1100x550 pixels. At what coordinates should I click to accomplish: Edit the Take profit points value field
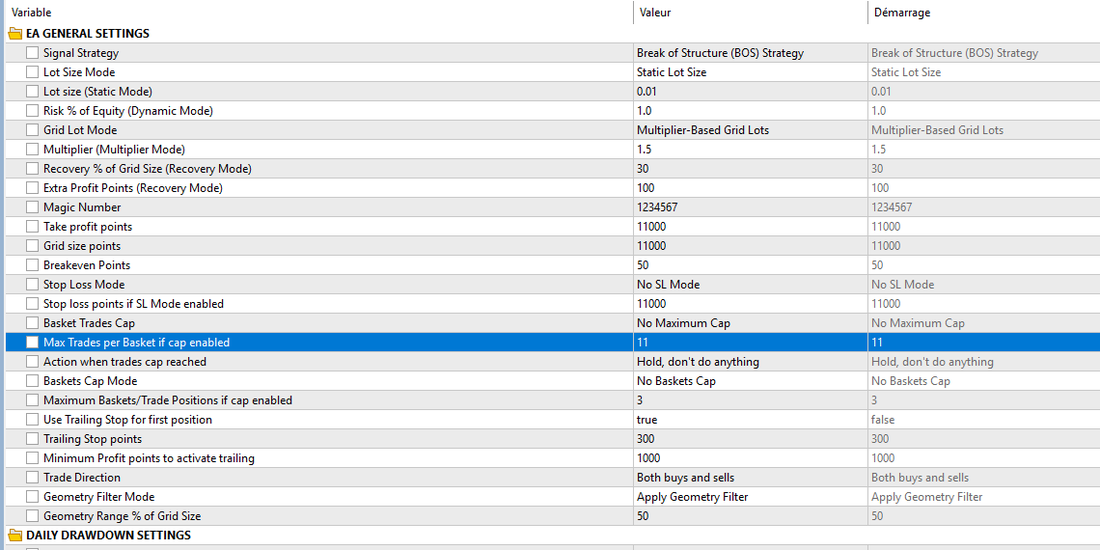(x=750, y=227)
